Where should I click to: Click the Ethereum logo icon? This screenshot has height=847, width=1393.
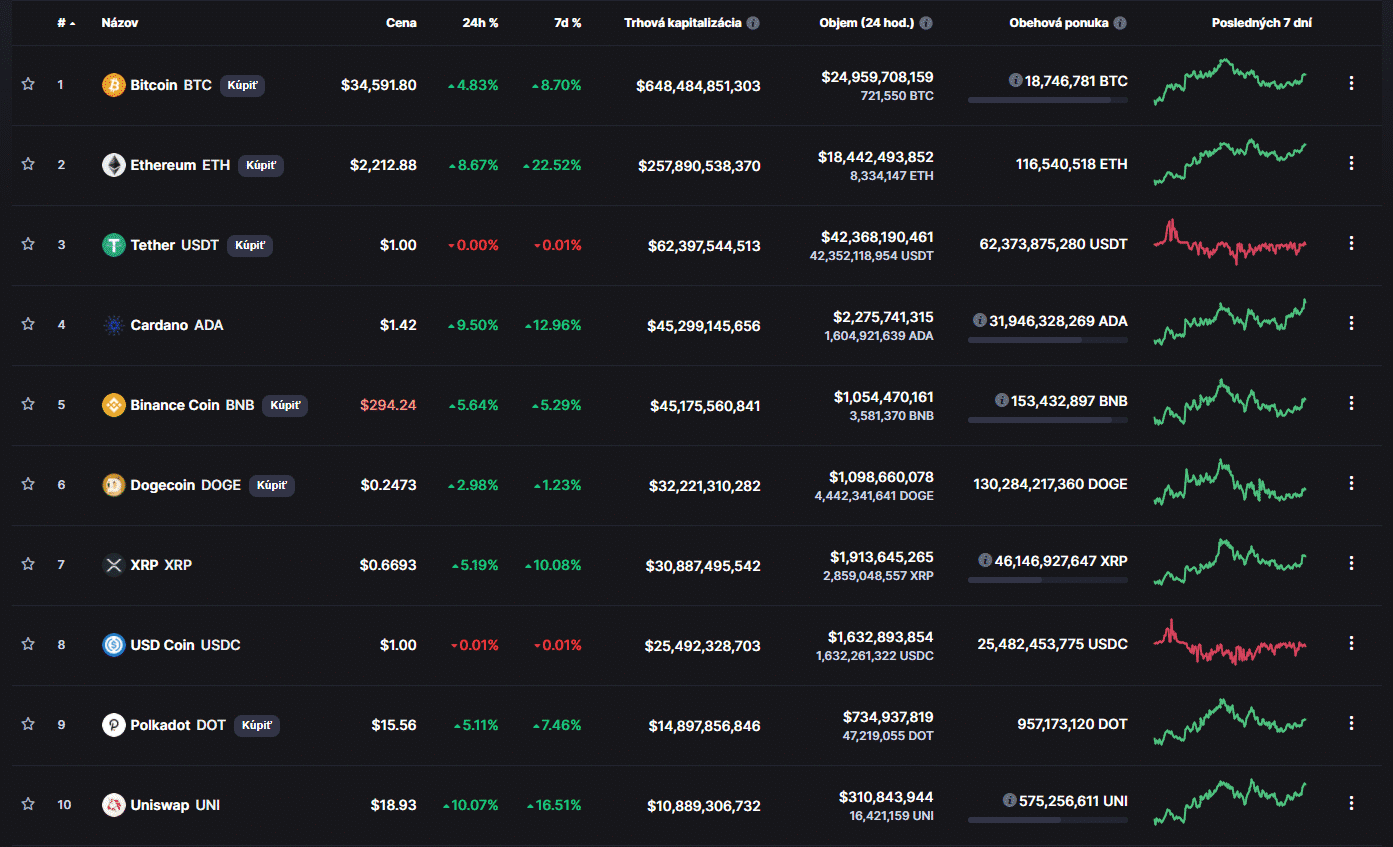click(x=114, y=165)
